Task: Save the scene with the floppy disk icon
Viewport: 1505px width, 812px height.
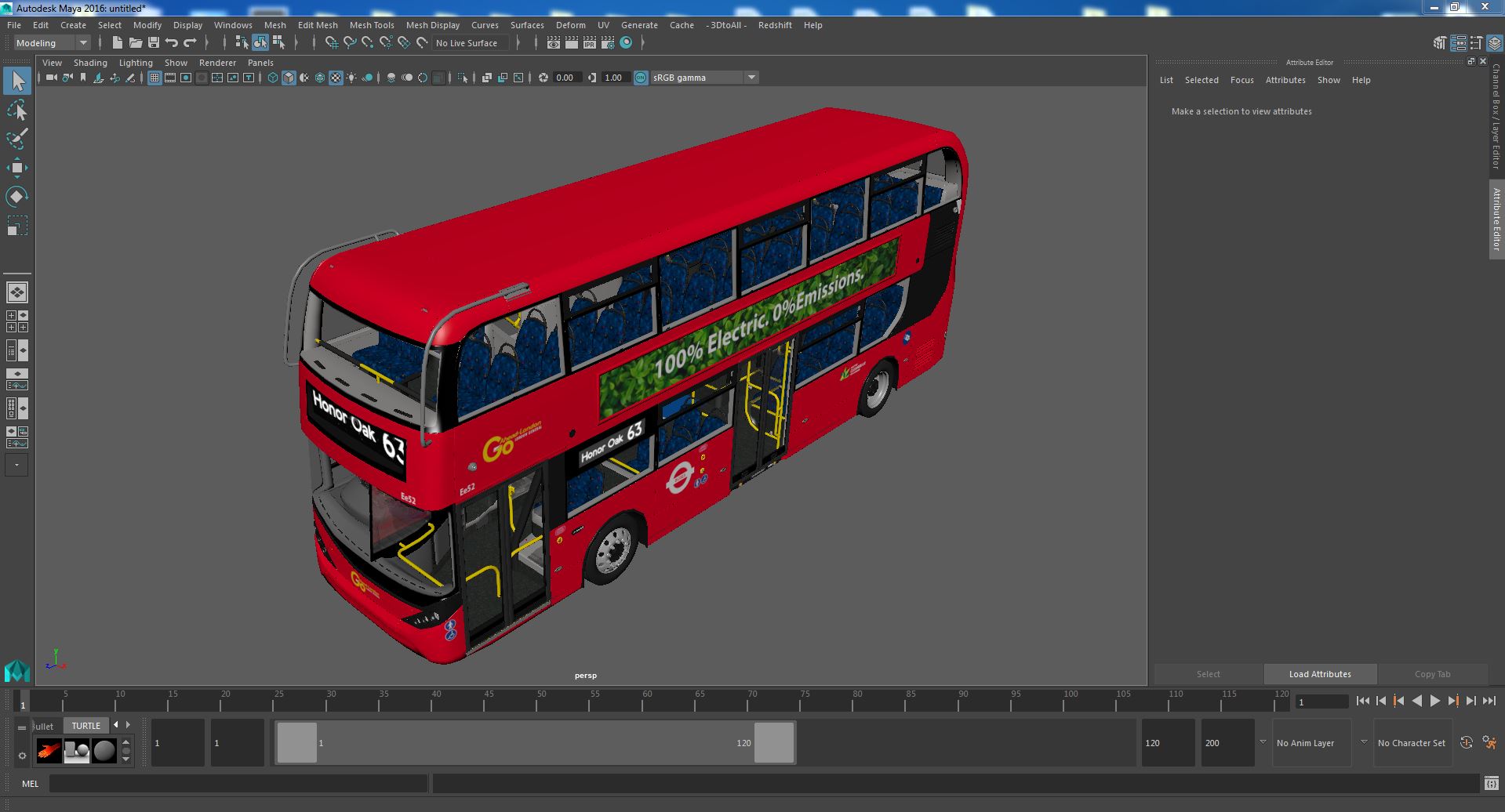Action: 154,43
